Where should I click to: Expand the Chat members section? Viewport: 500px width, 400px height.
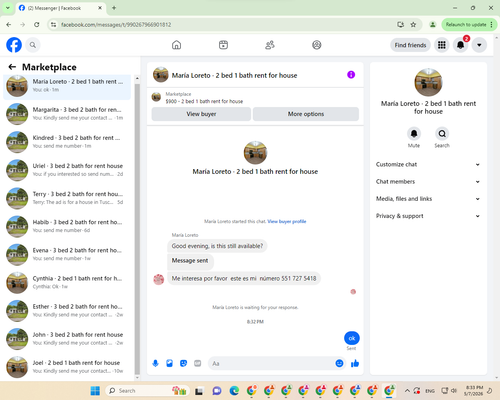428,182
